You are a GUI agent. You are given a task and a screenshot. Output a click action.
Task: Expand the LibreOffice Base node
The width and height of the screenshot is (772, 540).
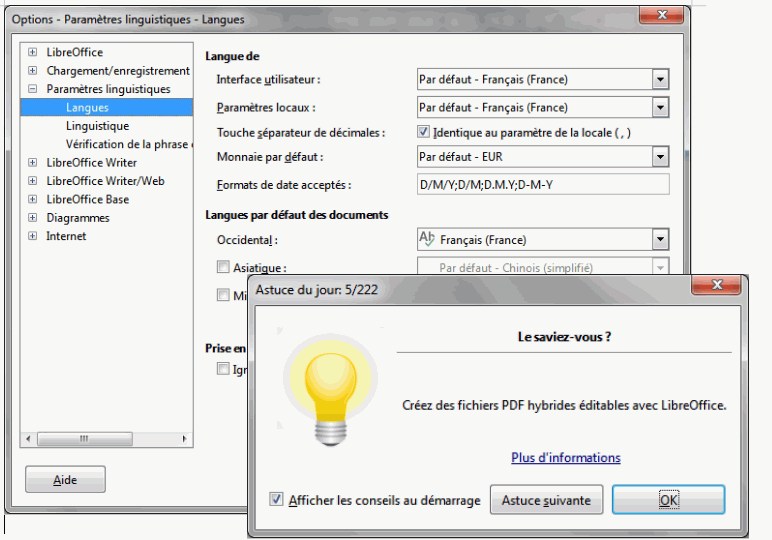(x=32, y=199)
